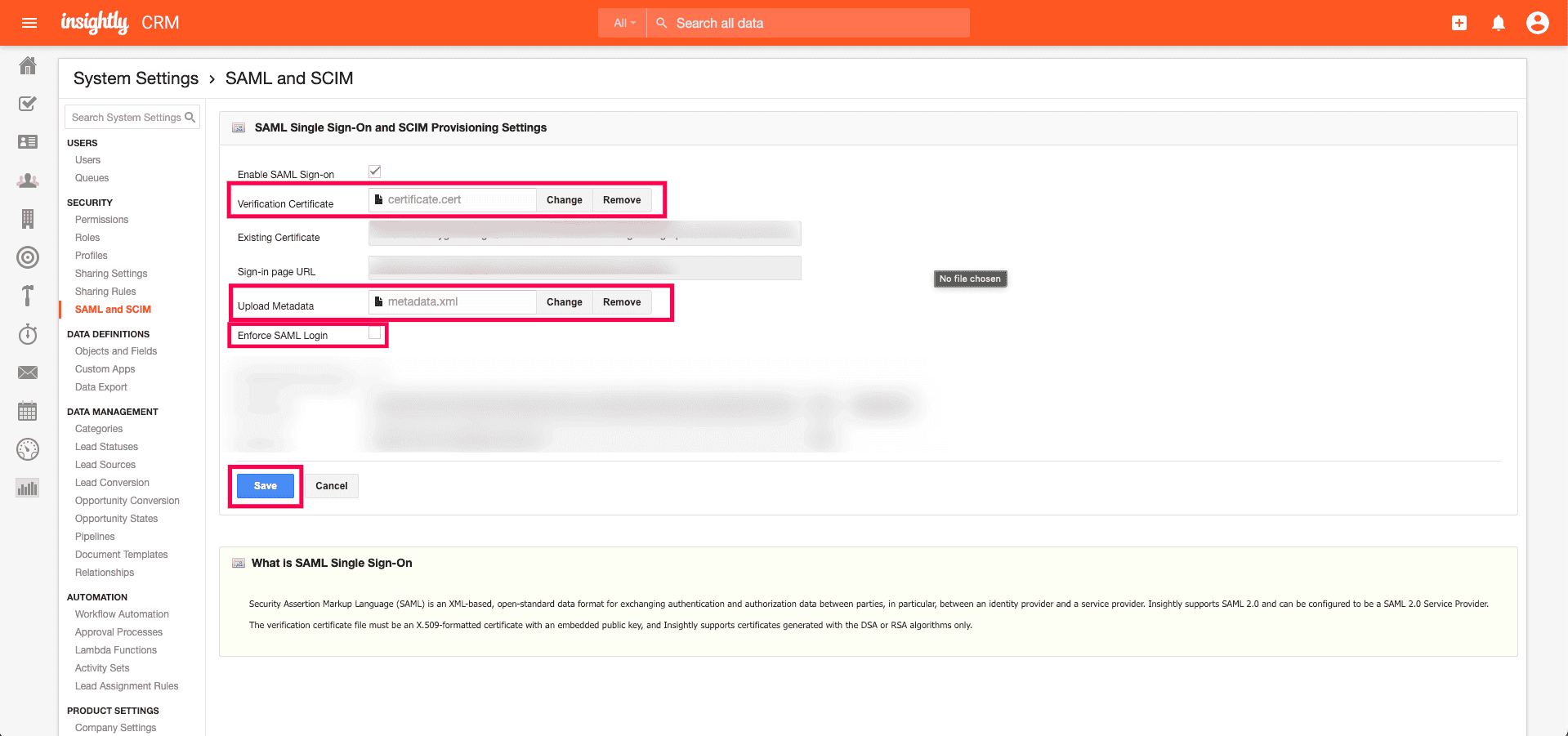Save the SAML settings
1568x736 pixels.
point(265,485)
